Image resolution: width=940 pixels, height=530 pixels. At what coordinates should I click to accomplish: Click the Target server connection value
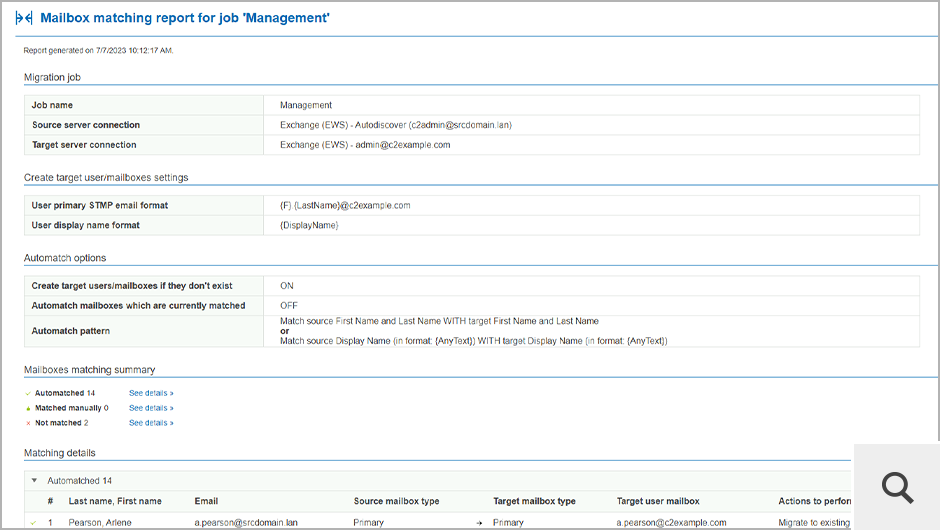pos(365,144)
